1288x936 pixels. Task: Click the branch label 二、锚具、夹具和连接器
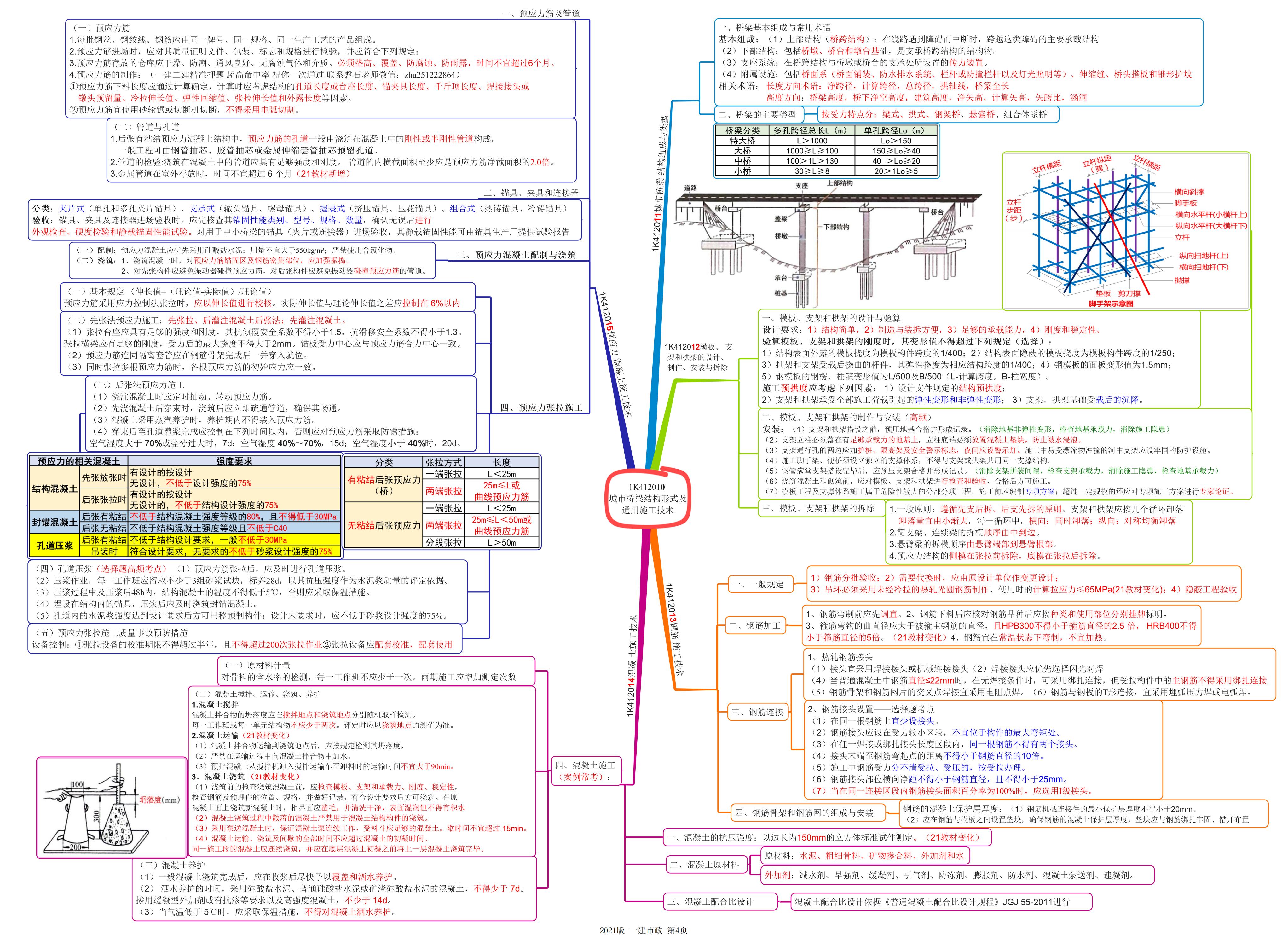pyautogui.click(x=531, y=193)
